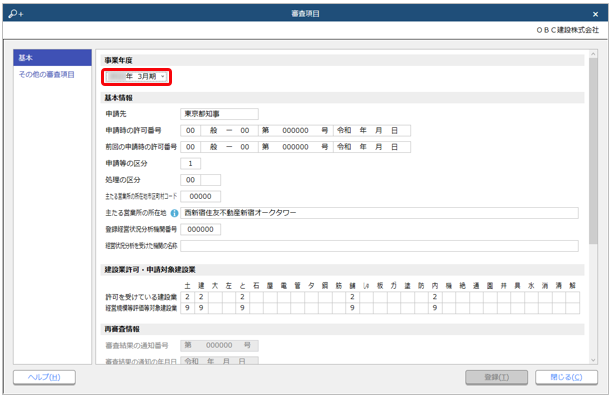Click the 再審査情報 section header
Screen dimensions: 611x397
[x=343, y=329]
